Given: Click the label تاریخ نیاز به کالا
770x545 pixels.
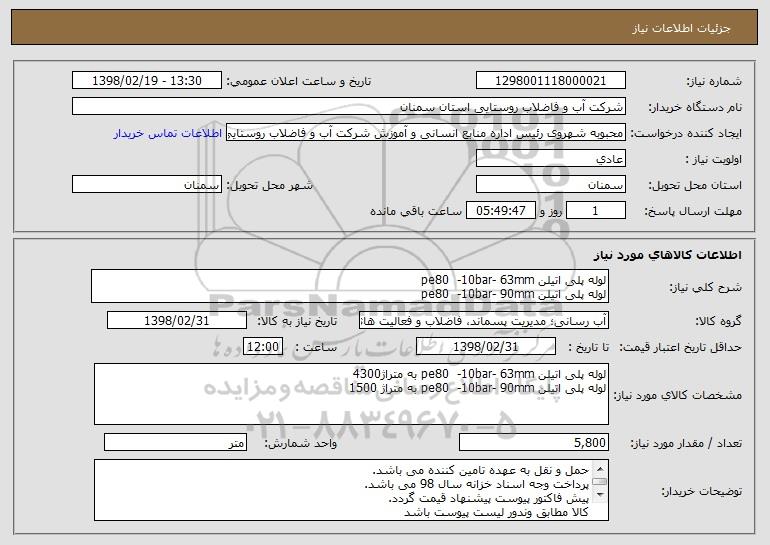Looking at the screenshot, I should click(x=297, y=322).
